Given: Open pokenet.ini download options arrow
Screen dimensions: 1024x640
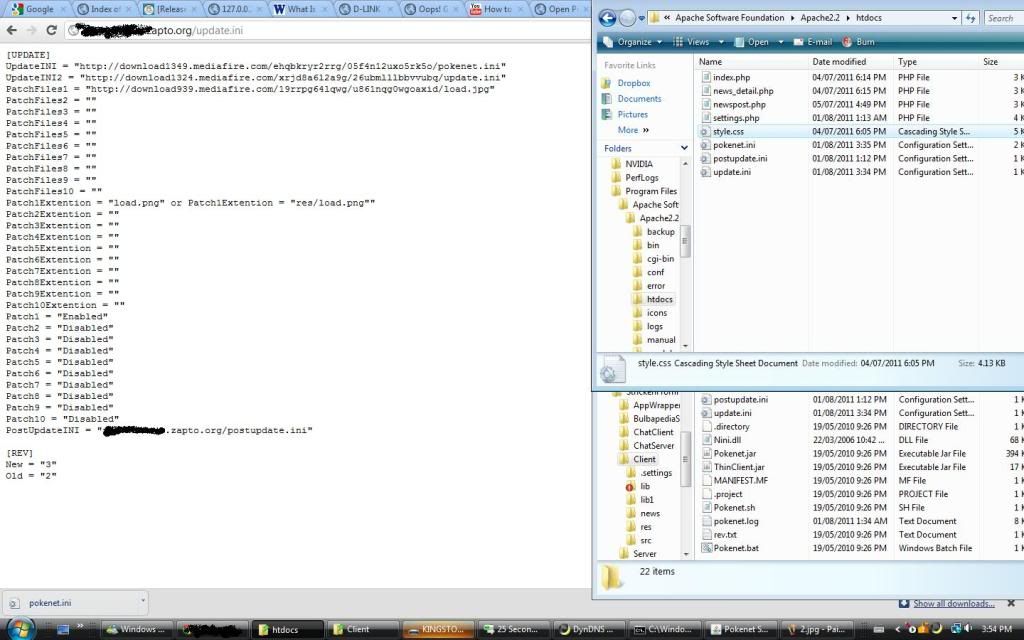Looking at the screenshot, I should pos(143,602).
